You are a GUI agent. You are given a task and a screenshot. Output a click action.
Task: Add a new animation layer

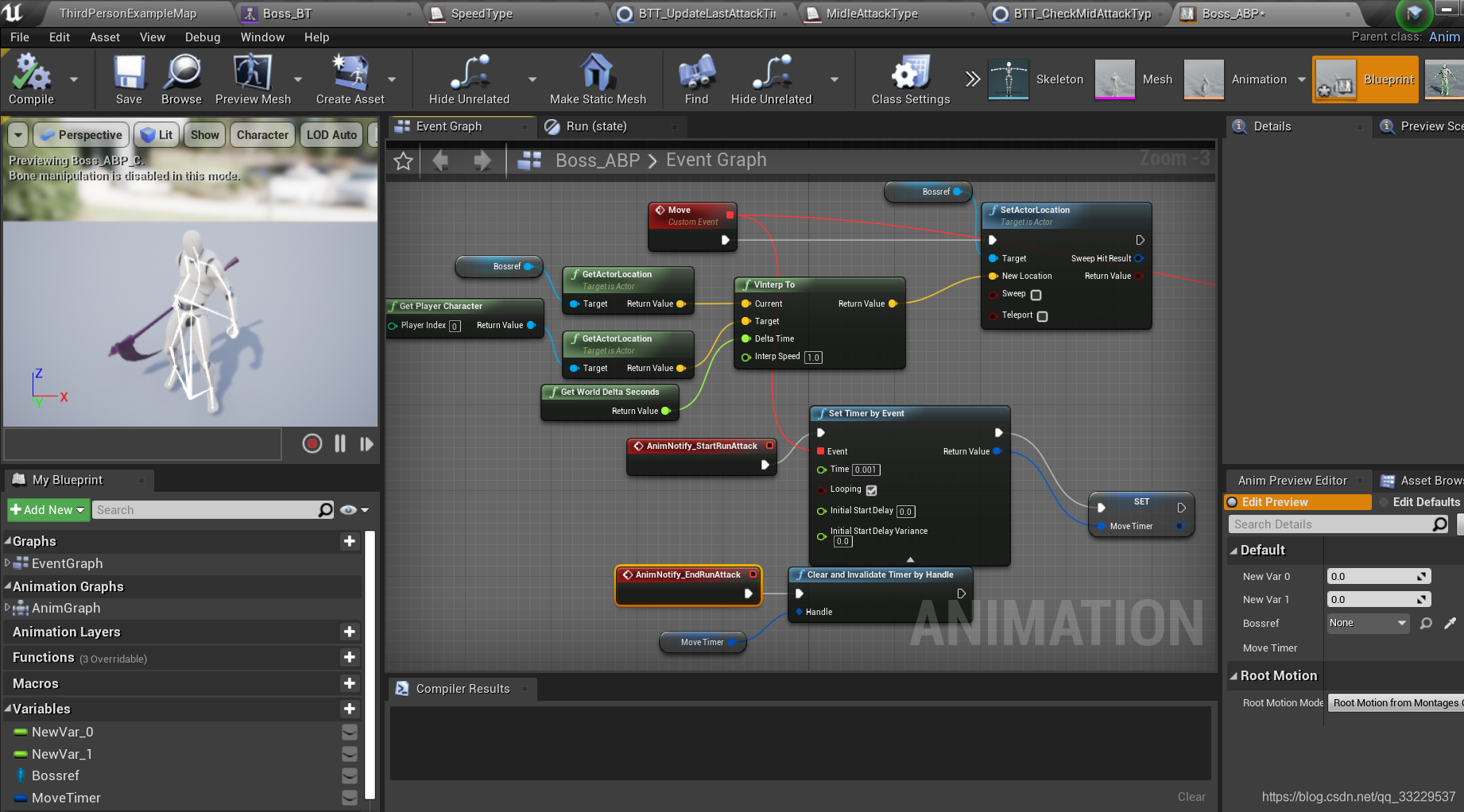tap(349, 632)
